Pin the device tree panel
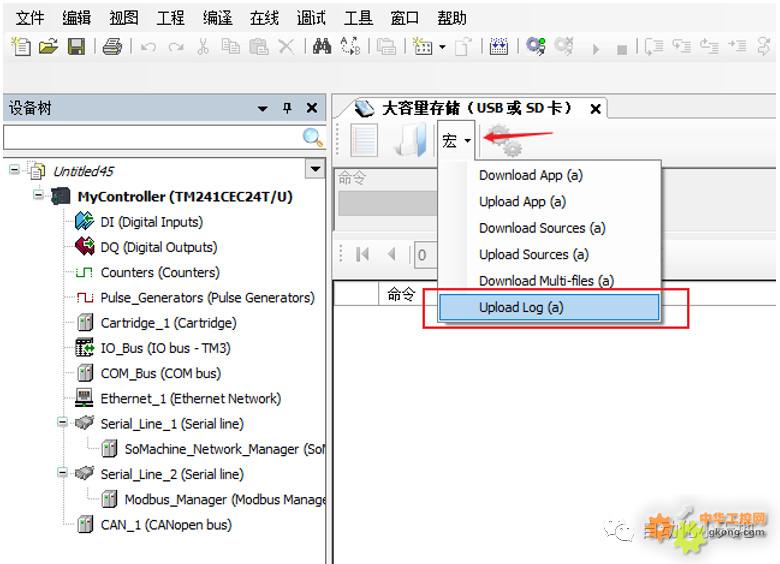The height and width of the screenshot is (564, 780). tap(287, 107)
